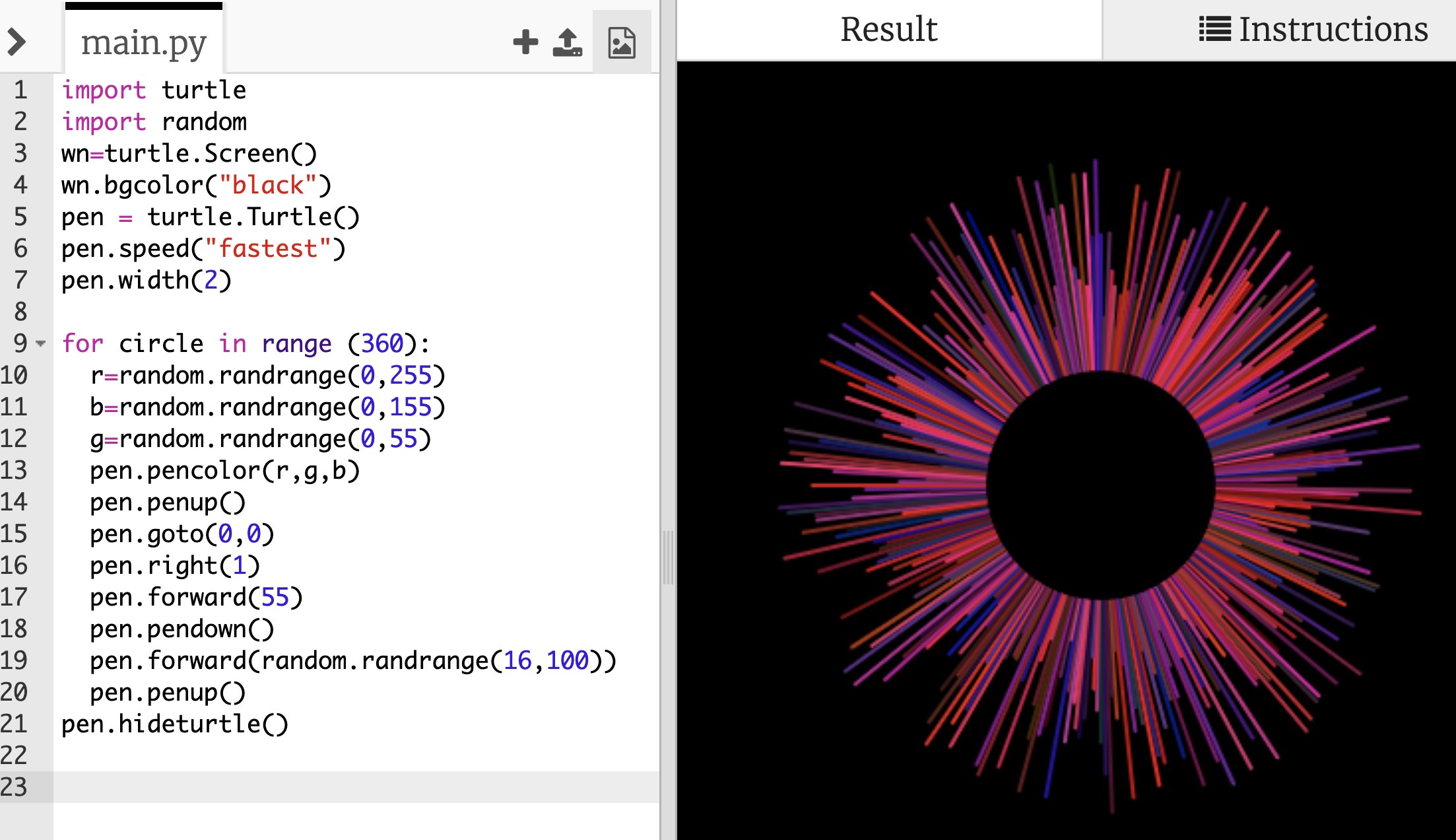
Task: Open the image library icon
Action: coord(621,43)
